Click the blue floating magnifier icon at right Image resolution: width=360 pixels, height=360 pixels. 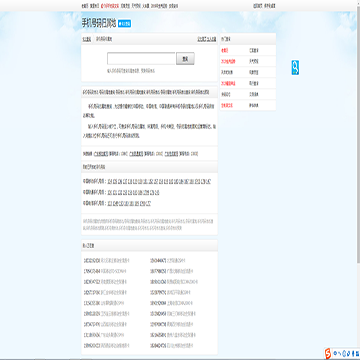(295, 67)
